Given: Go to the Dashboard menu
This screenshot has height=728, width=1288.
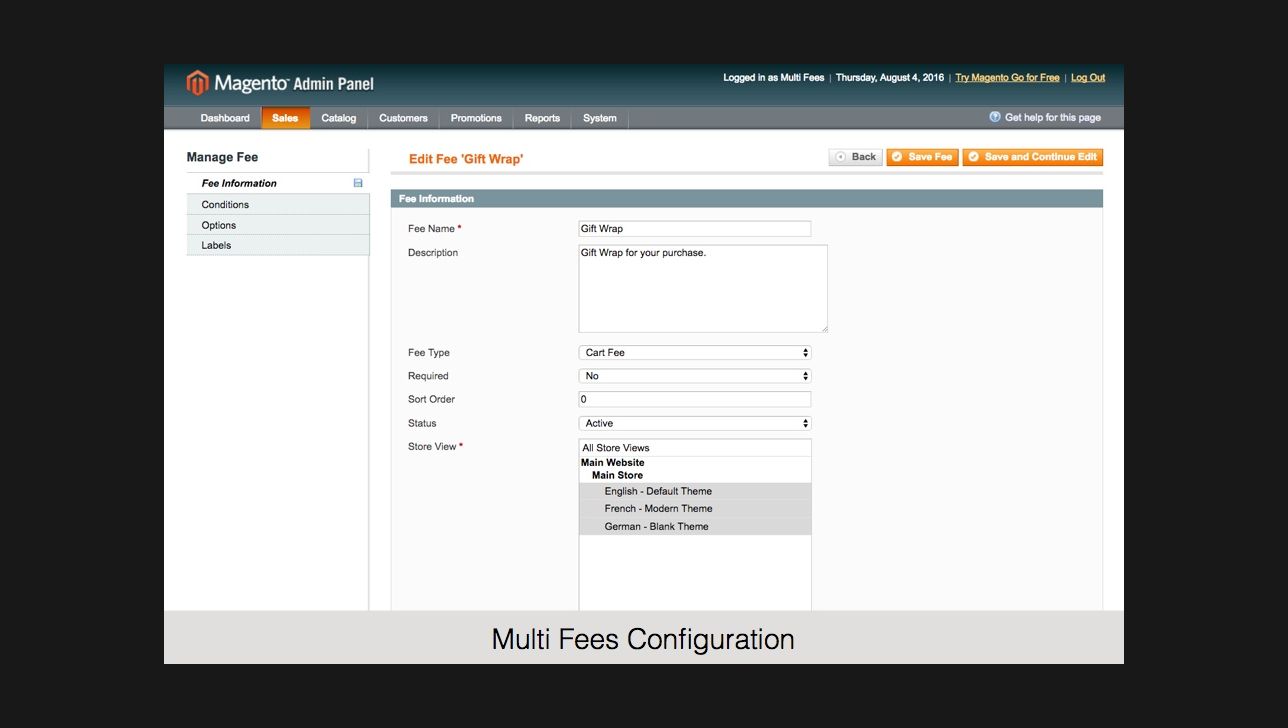Looking at the screenshot, I should click(x=225, y=118).
